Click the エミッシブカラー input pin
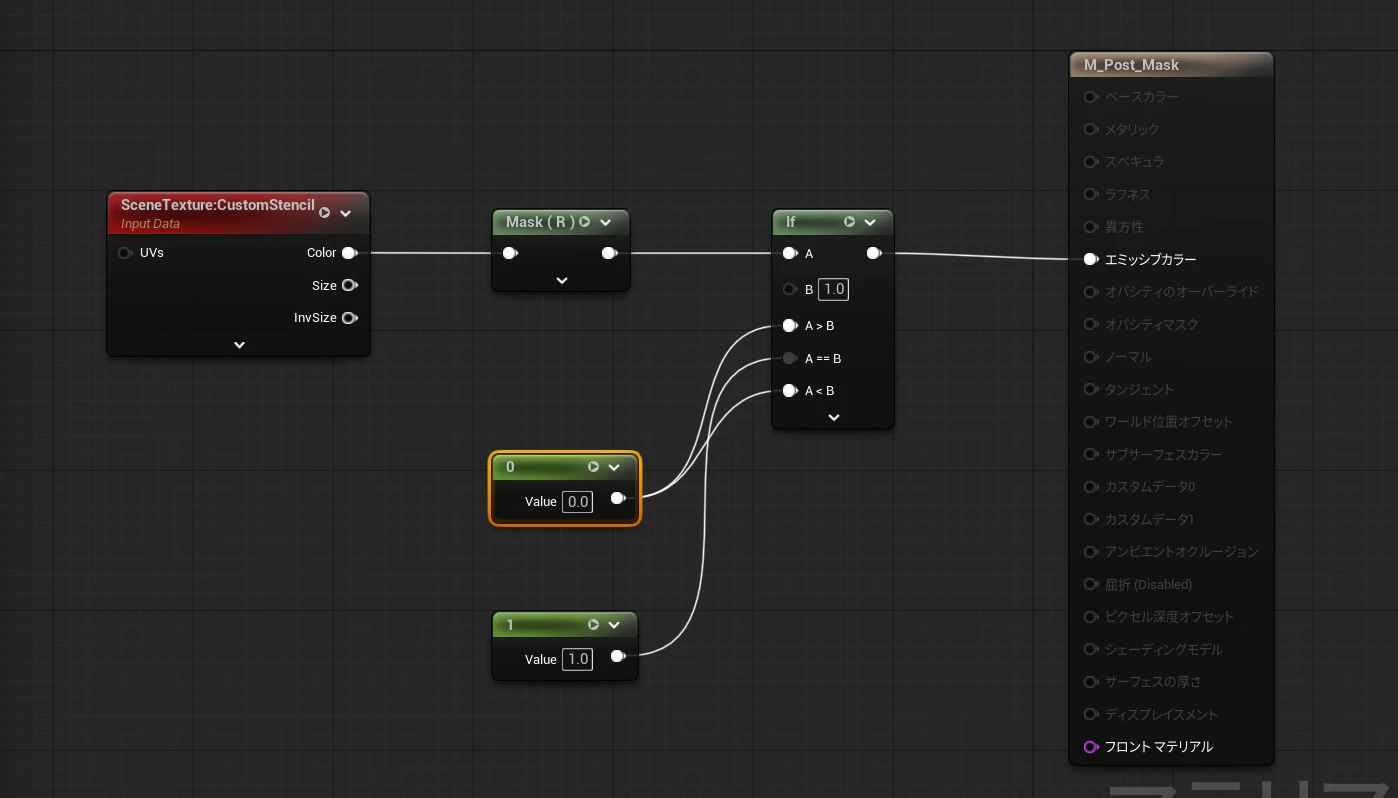Image resolution: width=1398 pixels, height=798 pixels. pyautogui.click(x=1090, y=259)
